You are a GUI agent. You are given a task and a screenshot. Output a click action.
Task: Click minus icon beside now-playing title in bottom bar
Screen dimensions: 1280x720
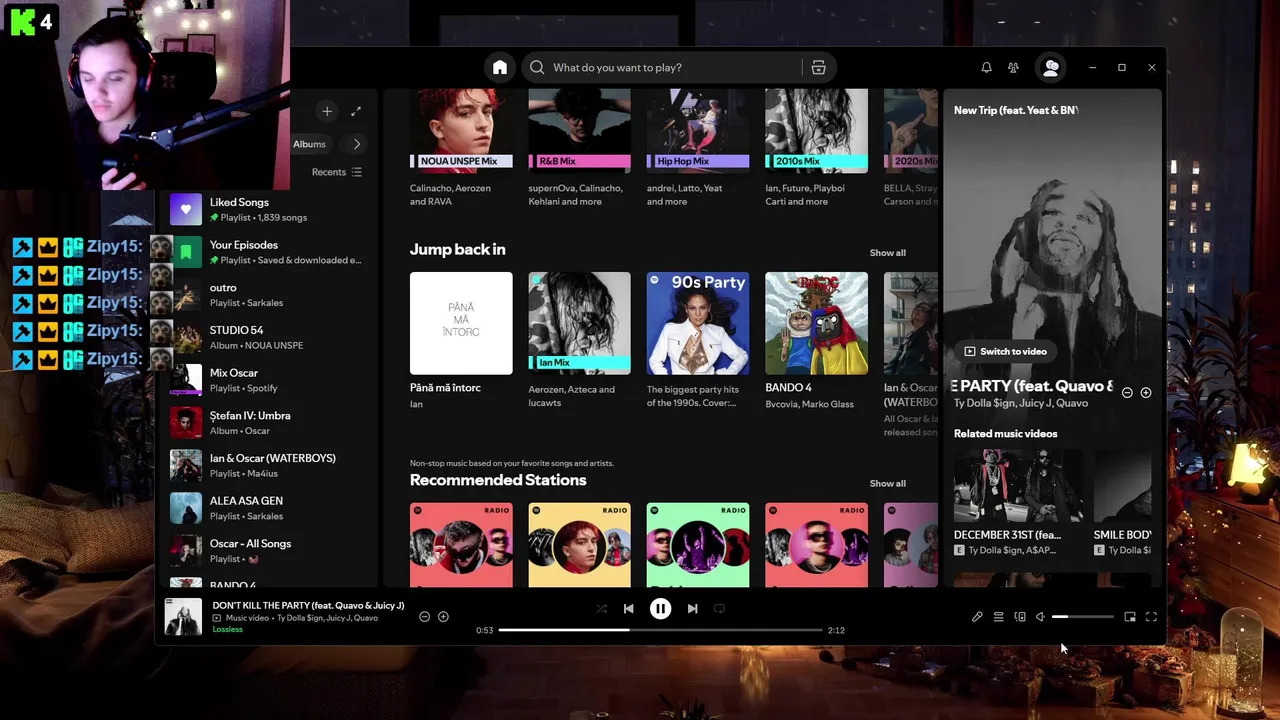424,617
